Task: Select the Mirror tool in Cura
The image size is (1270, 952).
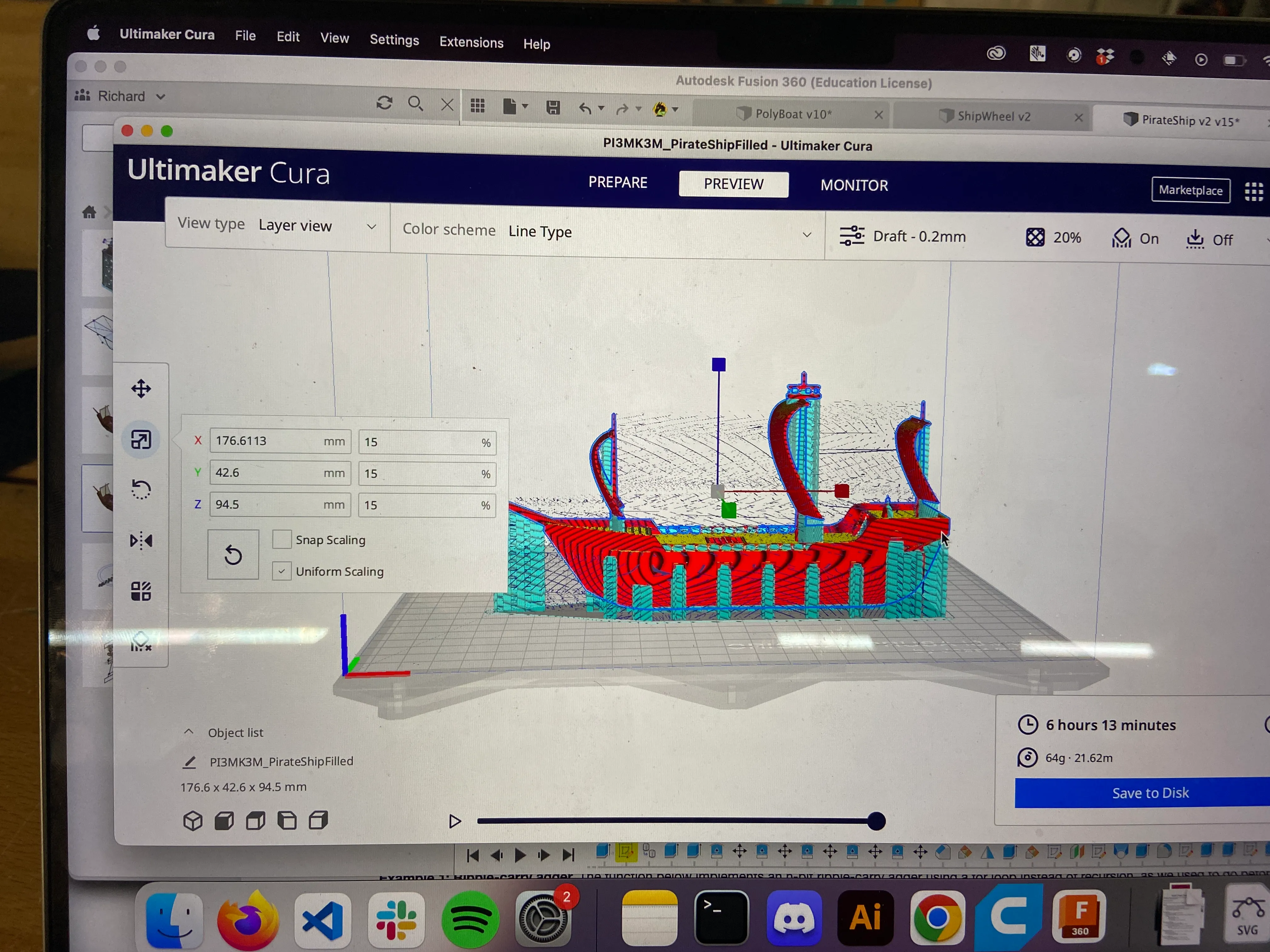Action: 141,541
